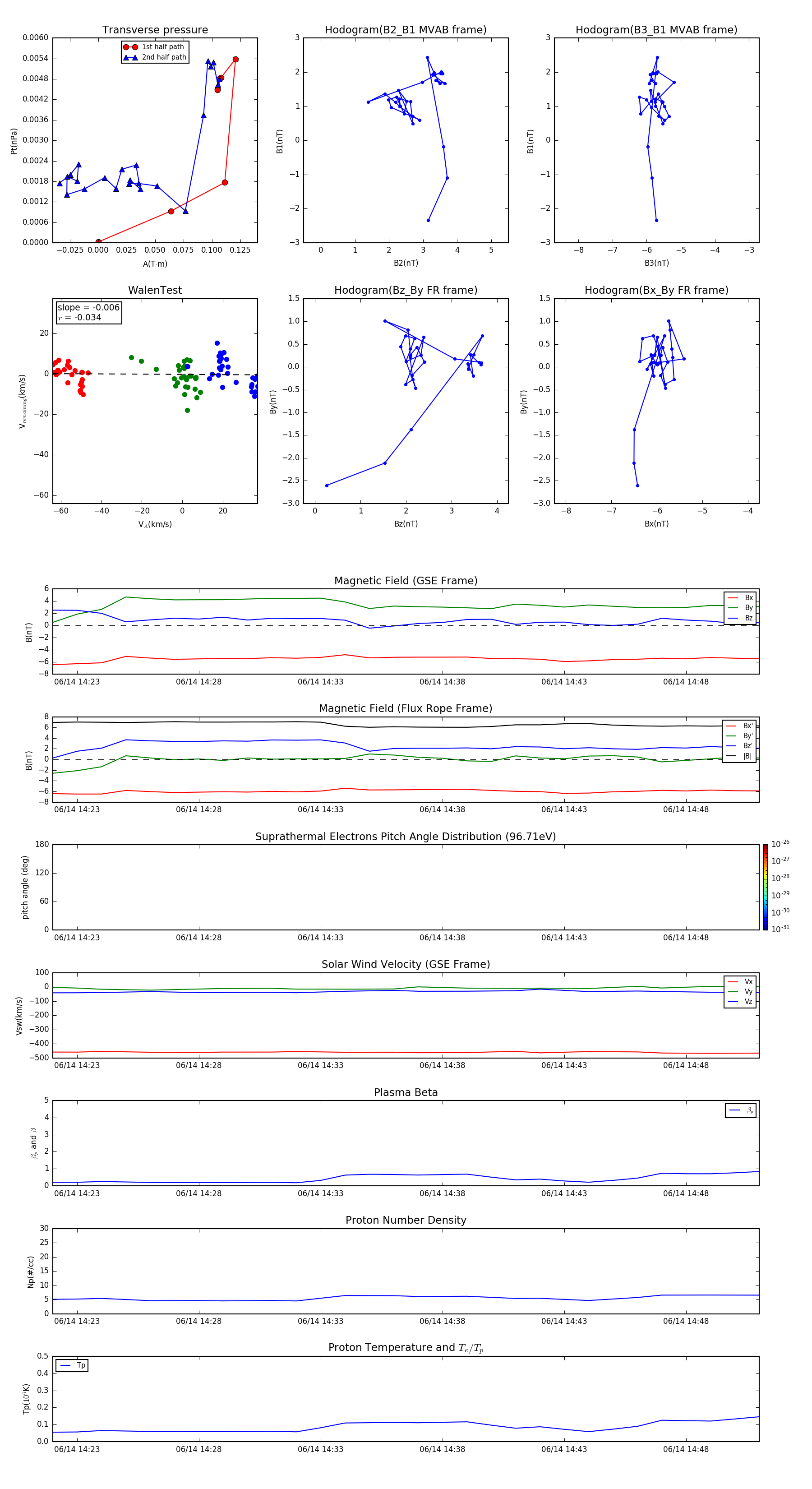
Task: Click the 'V_remaining(km/s)' y-axis label
Action: (x=22, y=401)
